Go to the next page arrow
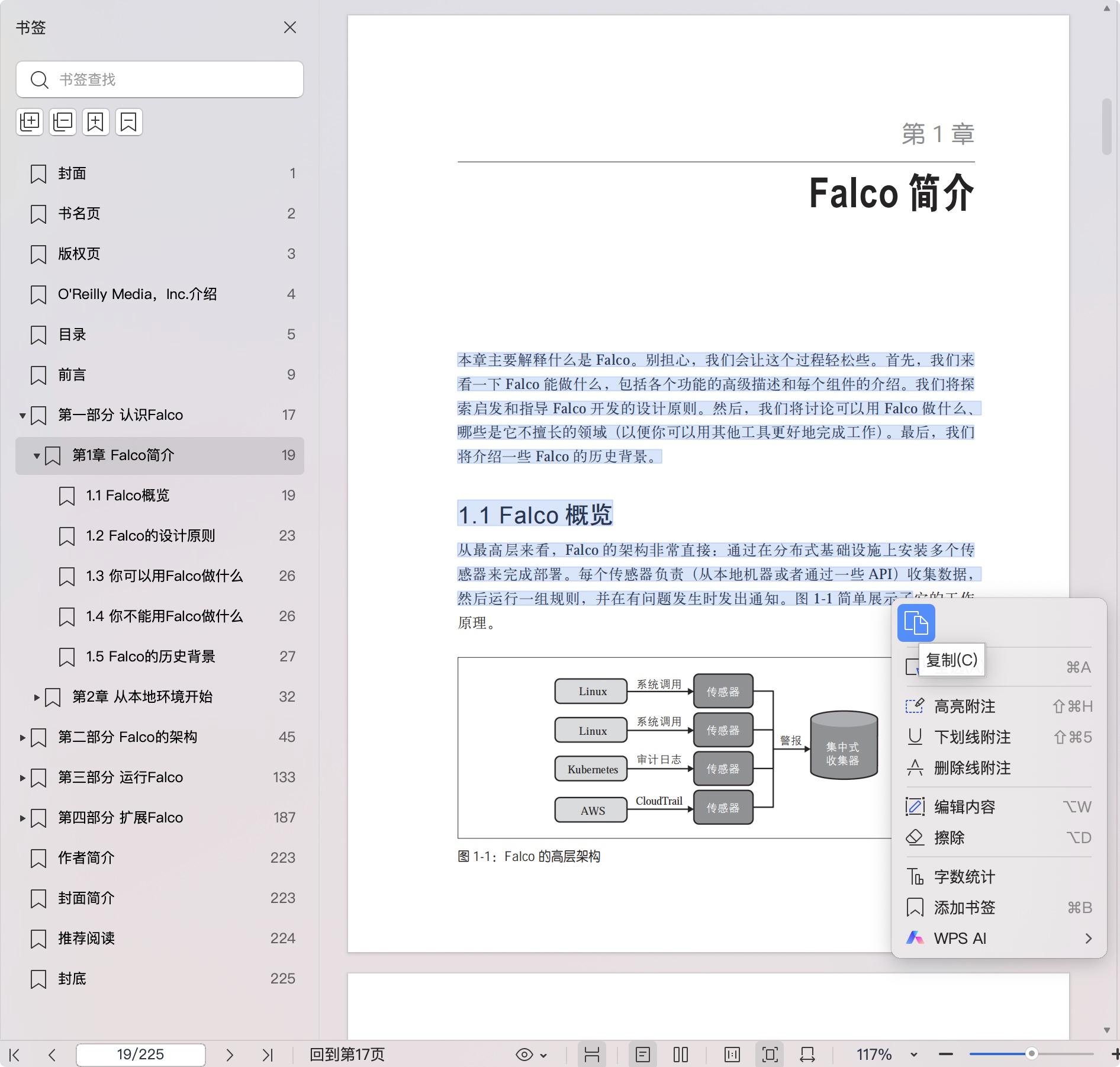Screen dimensions: 1120x1067 pyautogui.click(x=230, y=1055)
